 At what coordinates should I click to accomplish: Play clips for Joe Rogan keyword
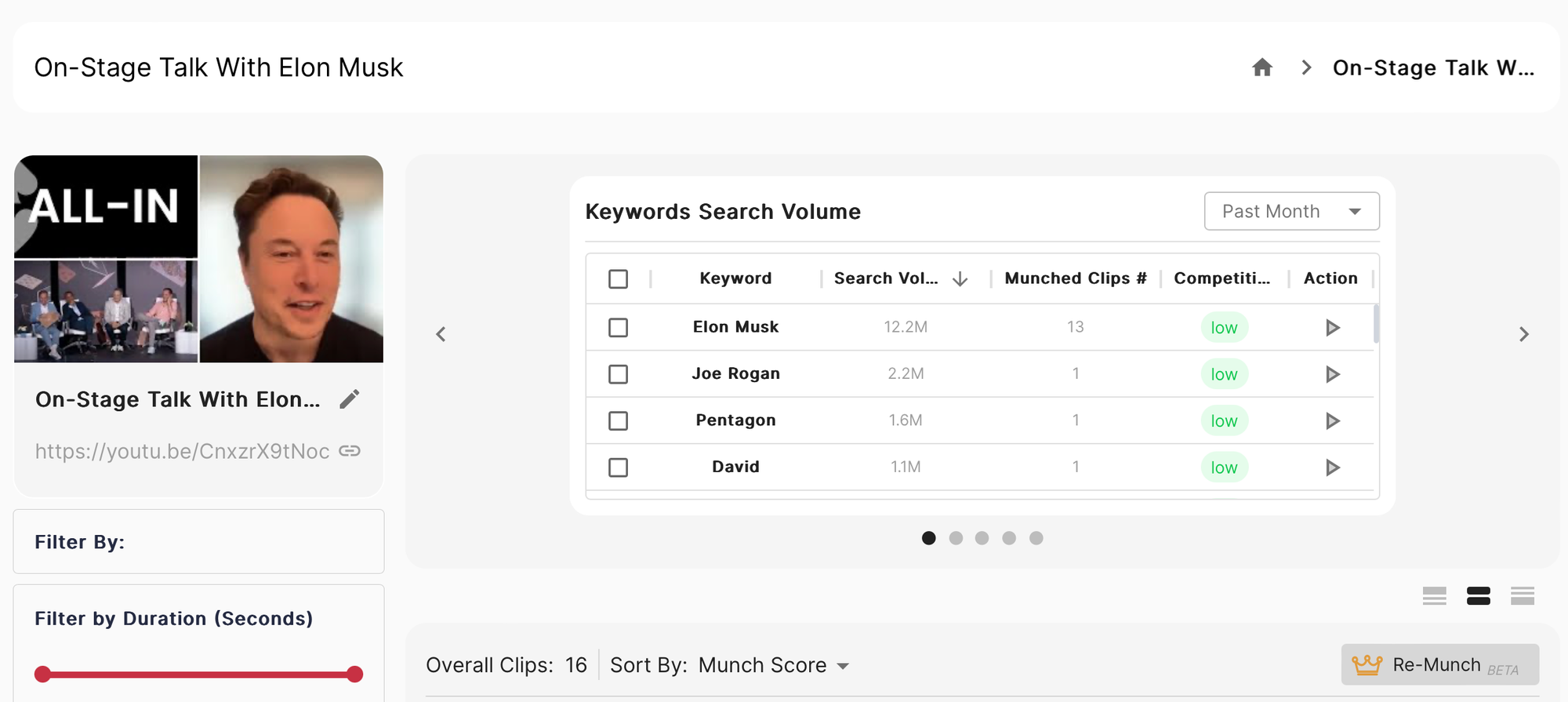point(1332,374)
